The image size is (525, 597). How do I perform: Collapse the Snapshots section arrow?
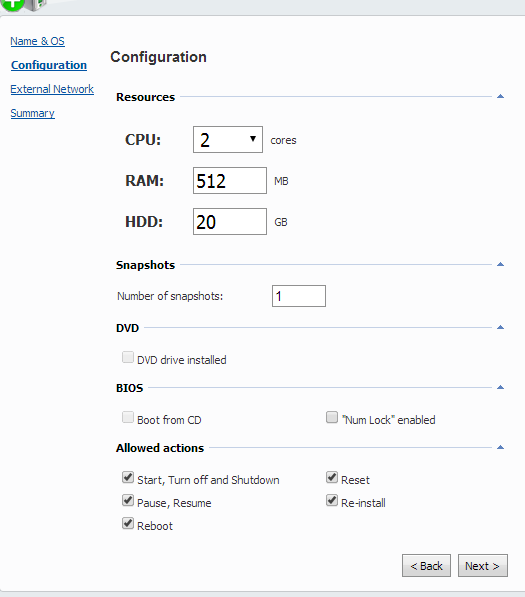(x=500, y=264)
